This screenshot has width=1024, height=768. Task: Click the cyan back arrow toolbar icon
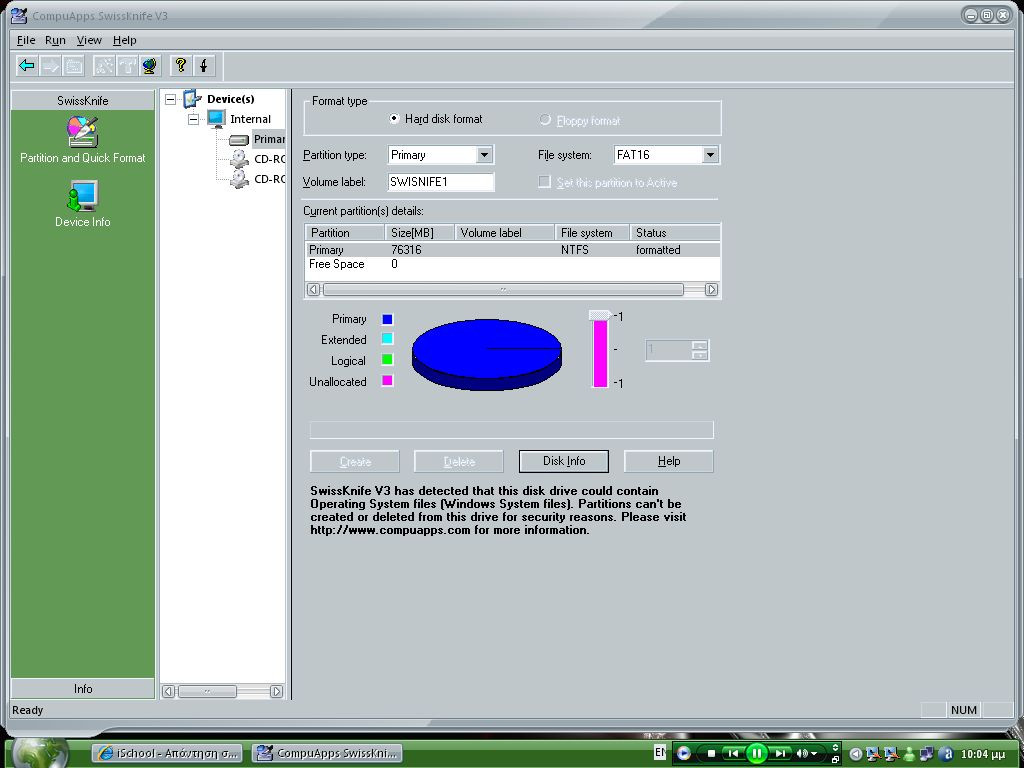[x=27, y=66]
